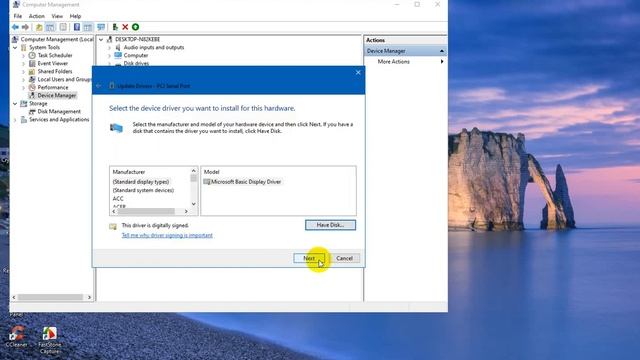Click the Up one level folder icon
Image resolution: width=640 pixels, height=360 pixels.
click(x=39, y=27)
